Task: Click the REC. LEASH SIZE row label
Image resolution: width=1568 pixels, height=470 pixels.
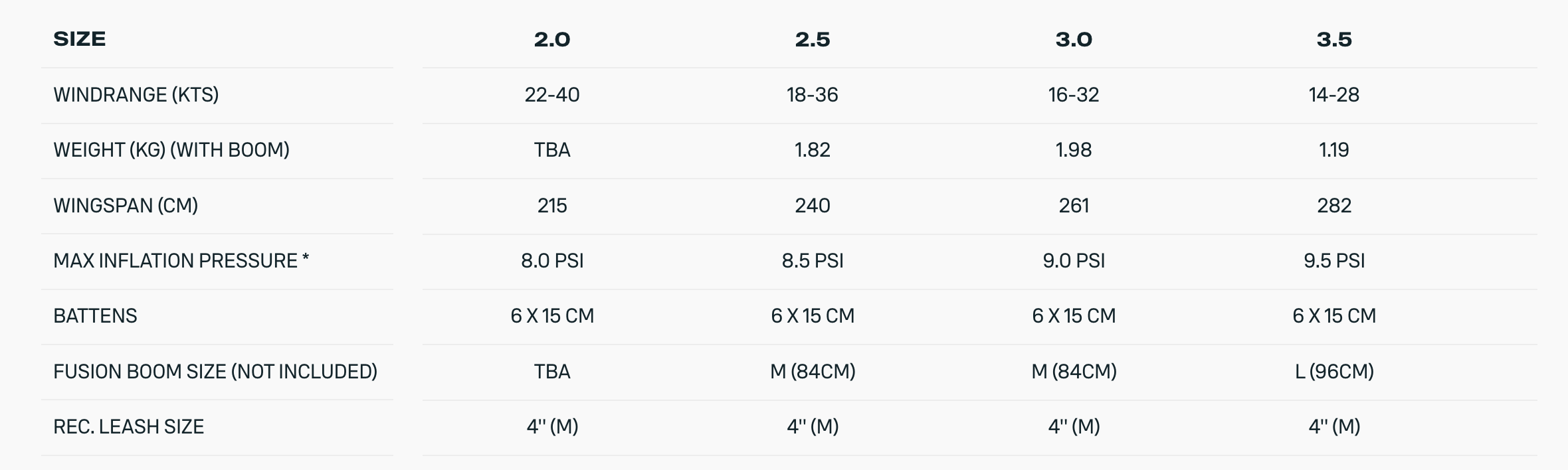Action: click(128, 427)
